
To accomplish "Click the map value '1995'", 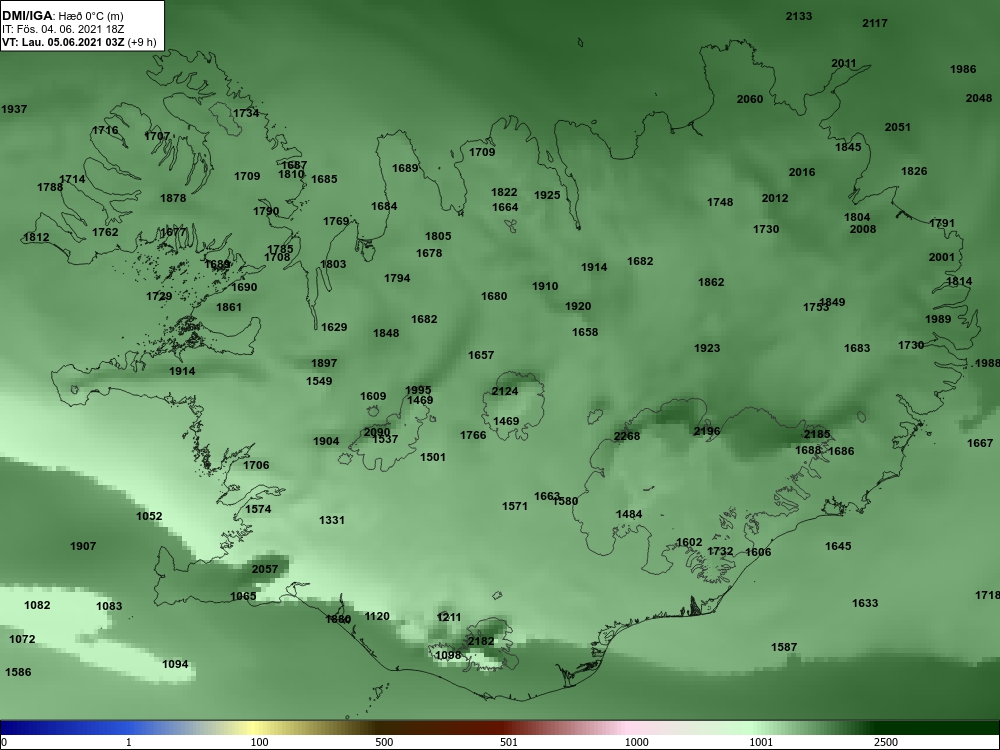I will [418, 390].
